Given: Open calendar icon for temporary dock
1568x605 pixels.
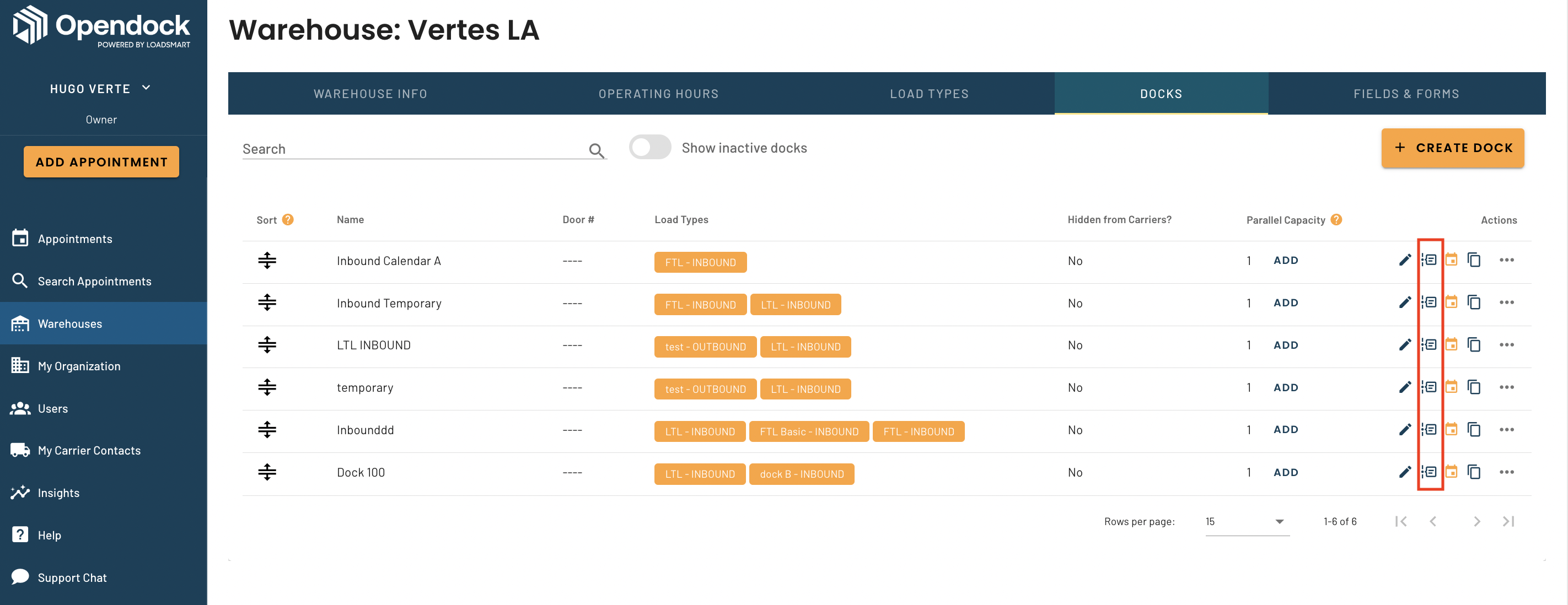Looking at the screenshot, I should click(x=1451, y=387).
